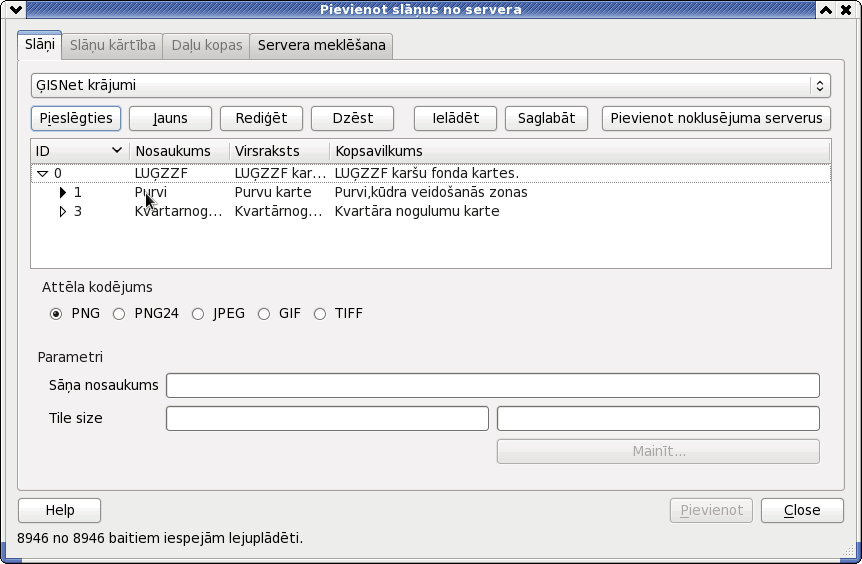Select the LUĢZZF layer name

coord(161,174)
